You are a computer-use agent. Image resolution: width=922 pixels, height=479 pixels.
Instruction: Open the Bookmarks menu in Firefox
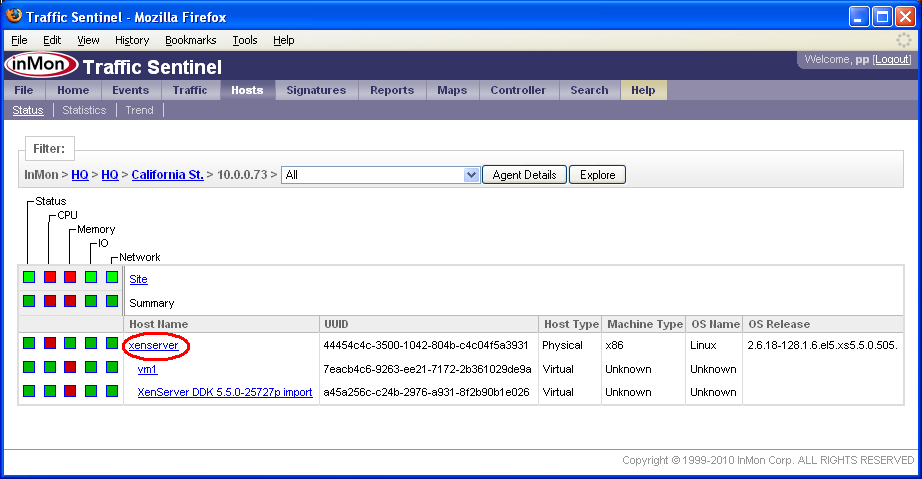click(x=190, y=40)
